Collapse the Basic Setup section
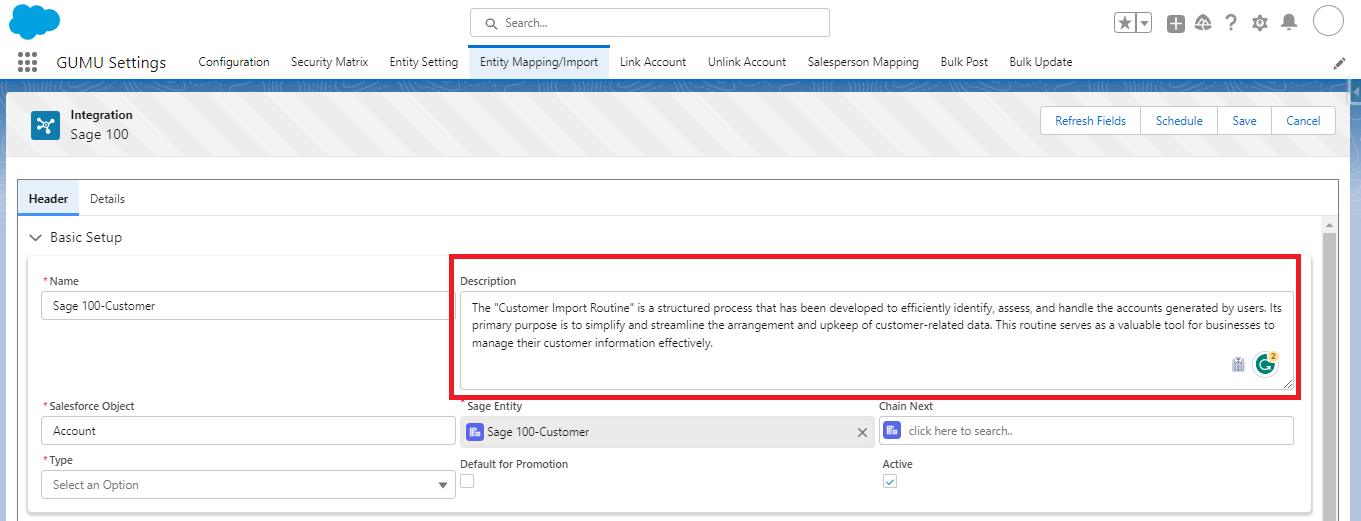Screen dimensions: 1361x521 tap(36, 238)
